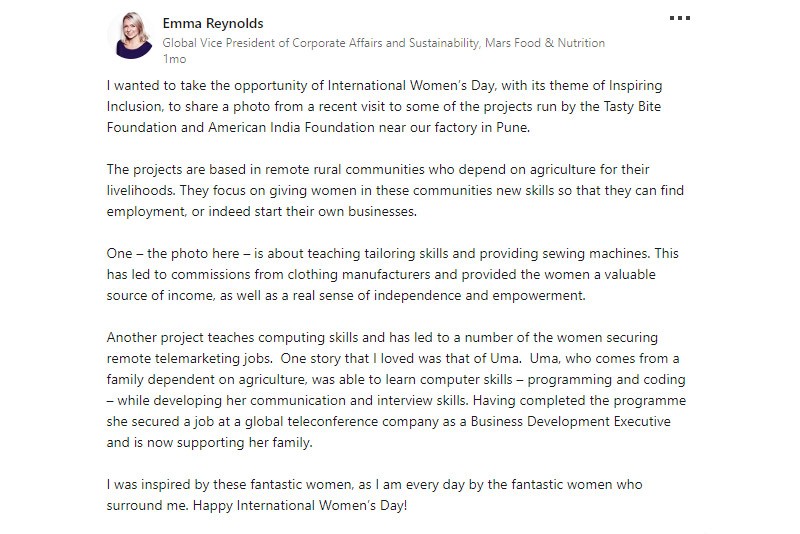The image size is (800, 534).
Task: Click the Global Vice President headline text
Action: pyautogui.click(x=384, y=43)
